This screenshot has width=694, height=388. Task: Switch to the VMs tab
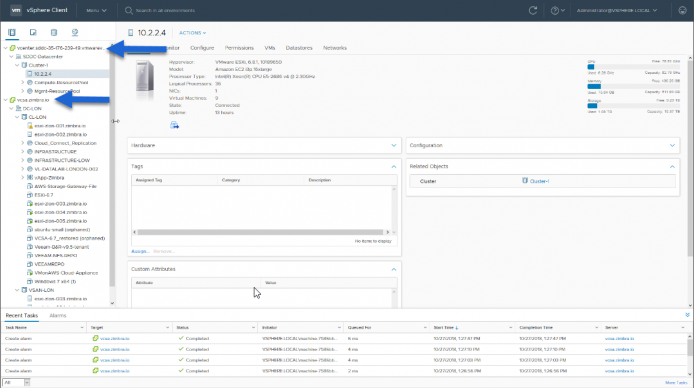270,48
